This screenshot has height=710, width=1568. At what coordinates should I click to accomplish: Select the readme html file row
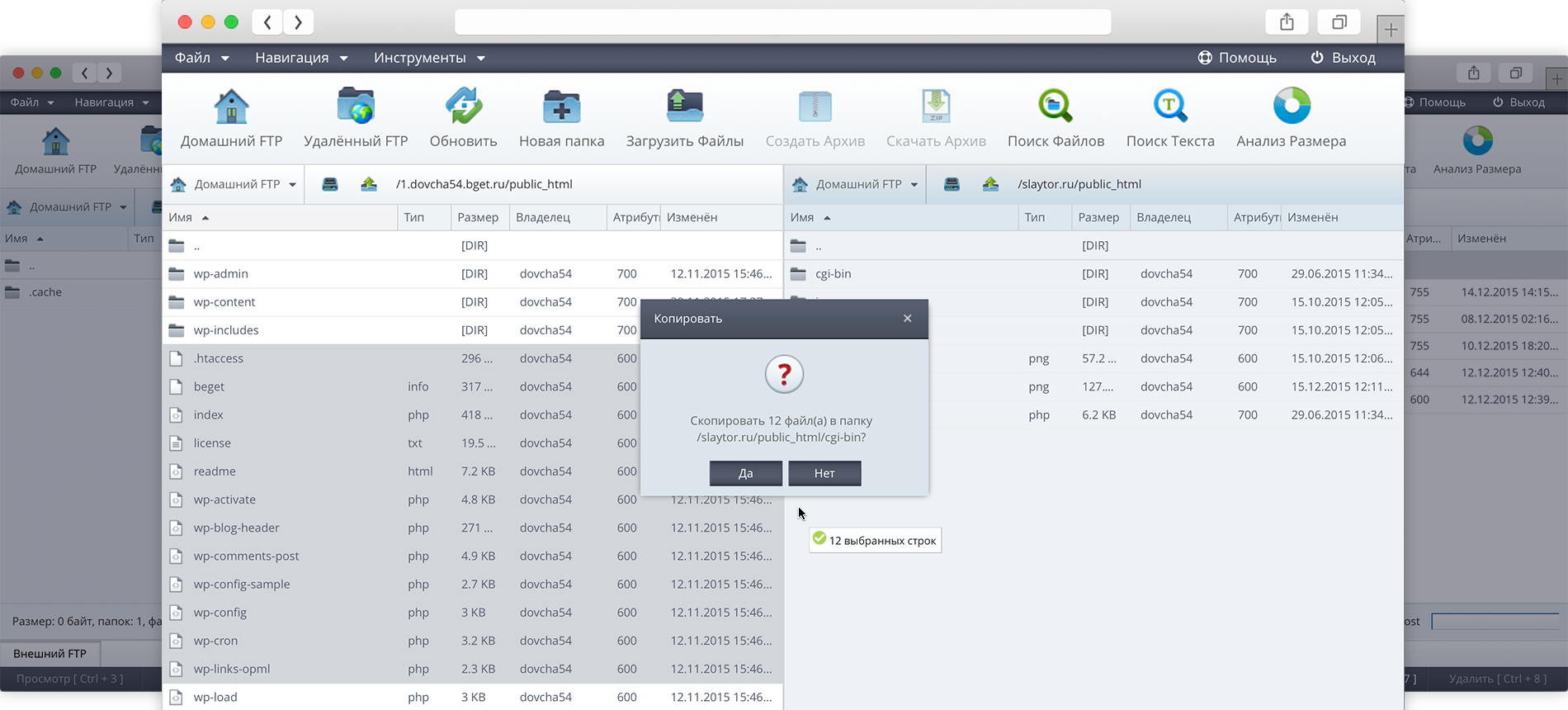click(473, 471)
